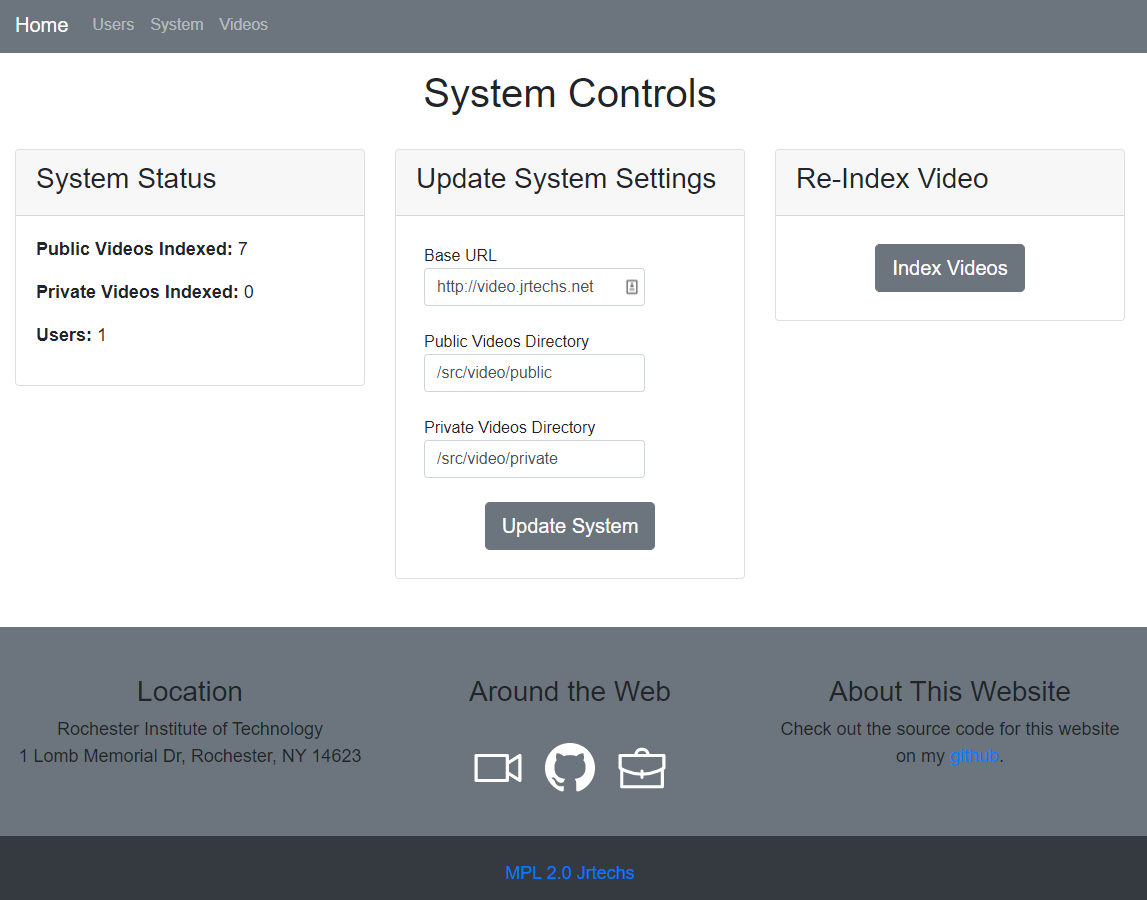Click the System Controls page heading
Viewport: 1147px width, 900px height.
click(x=569, y=94)
